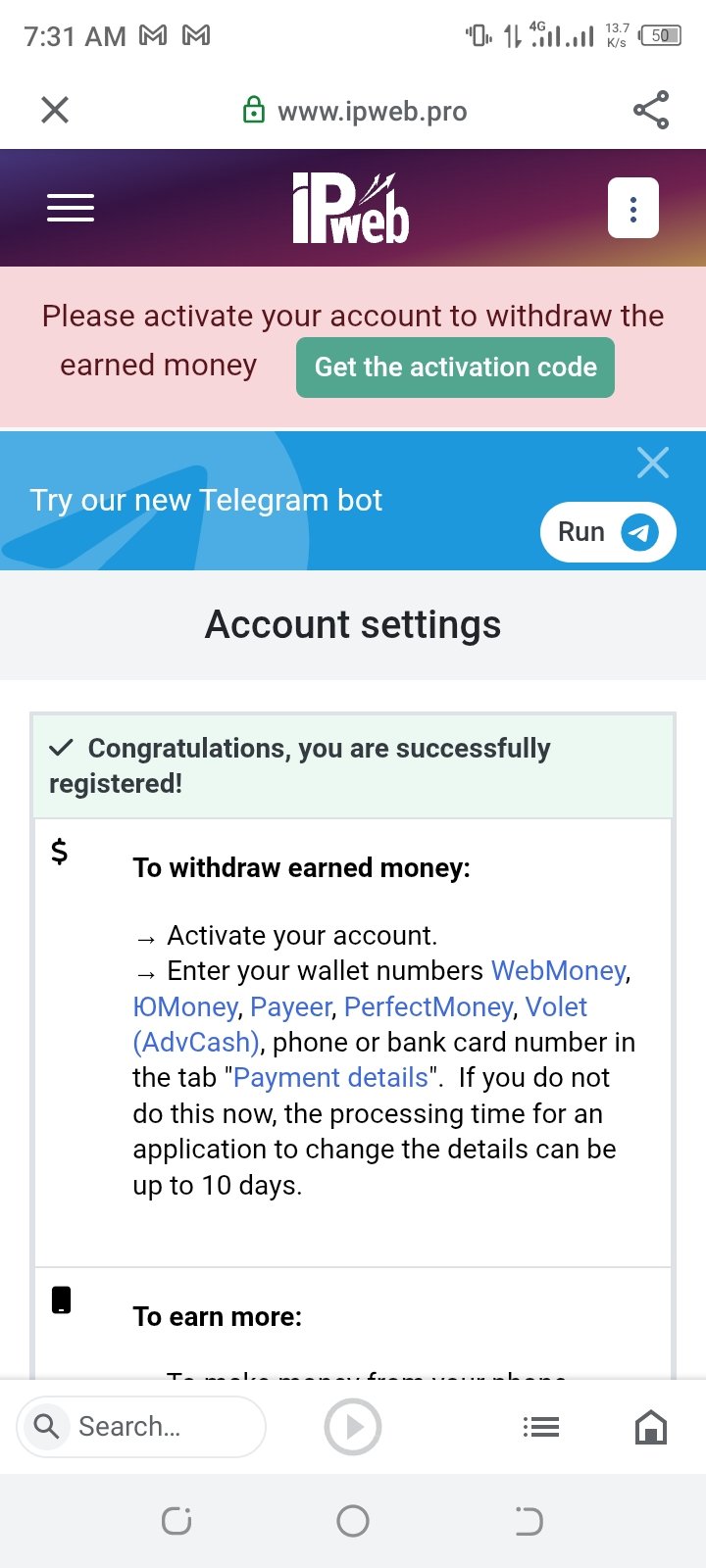This screenshot has width=706, height=1568.
Task: Close the in-app browser with X
Action: 55,110
